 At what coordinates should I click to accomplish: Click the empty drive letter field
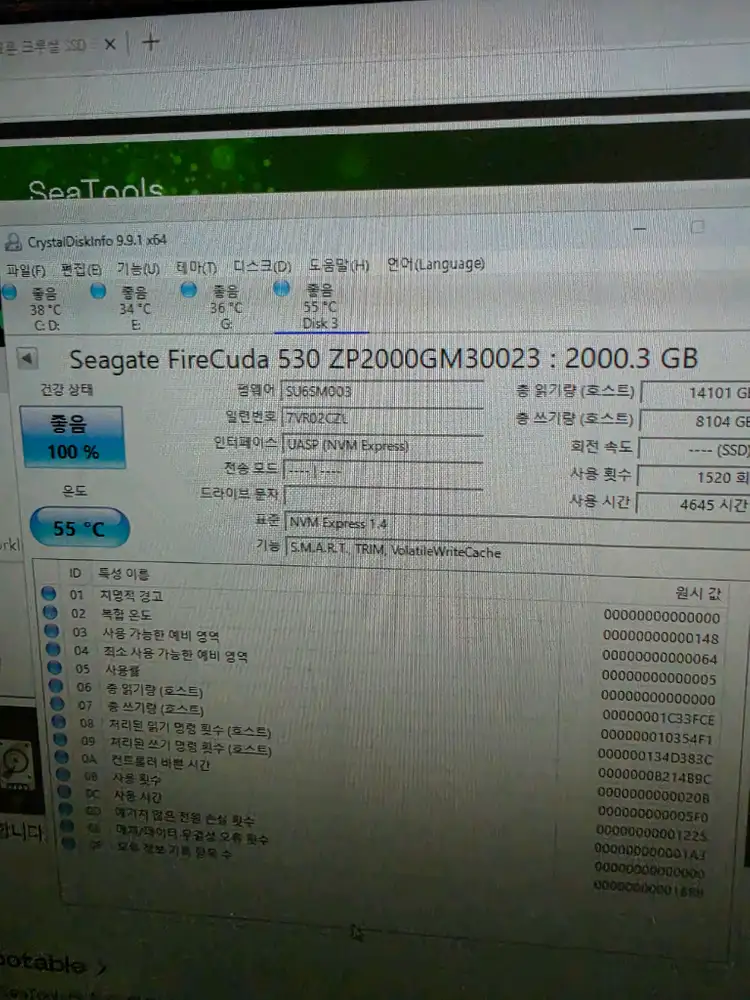383,496
